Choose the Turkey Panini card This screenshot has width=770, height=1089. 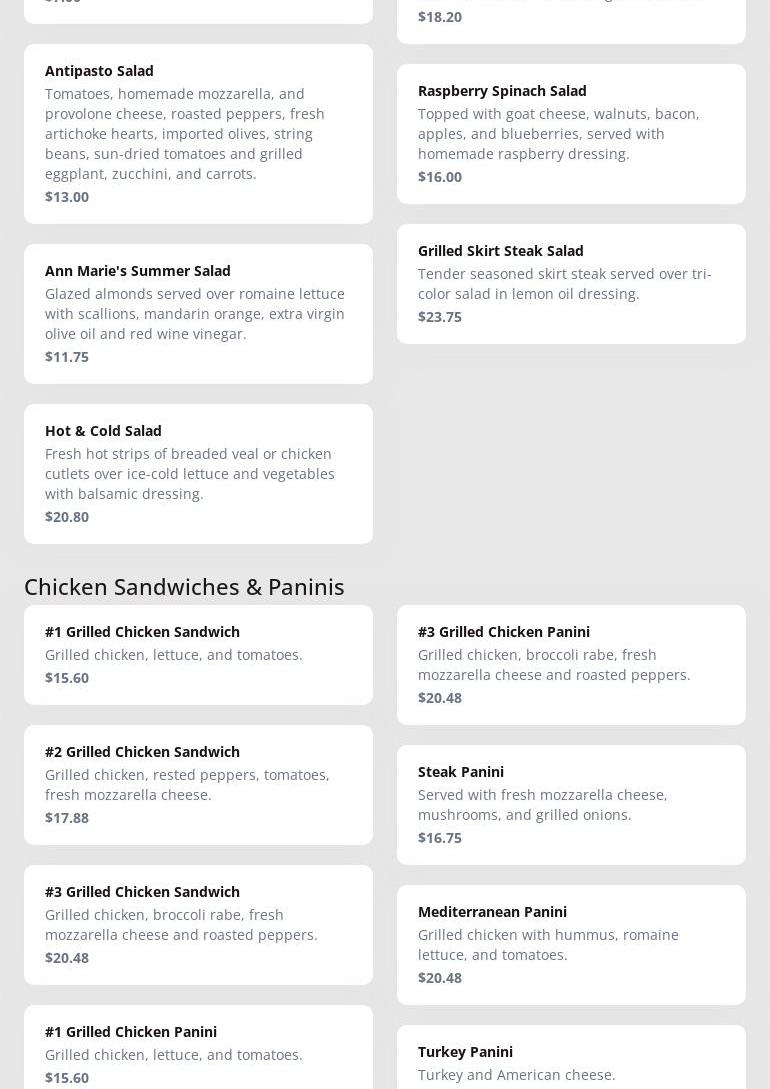(571, 1060)
